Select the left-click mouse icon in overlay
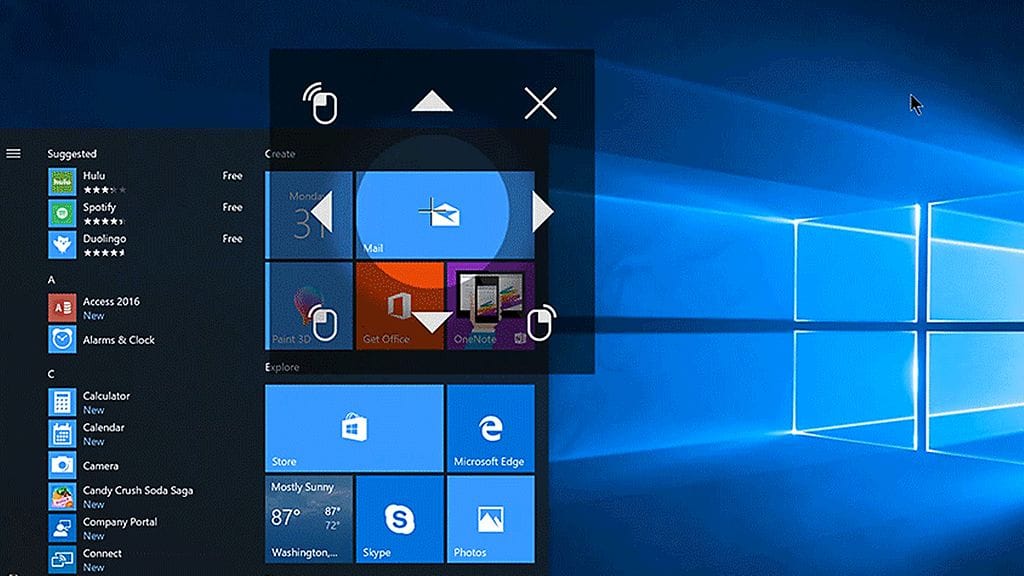The height and width of the screenshot is (576, 1024). [323, 322]
